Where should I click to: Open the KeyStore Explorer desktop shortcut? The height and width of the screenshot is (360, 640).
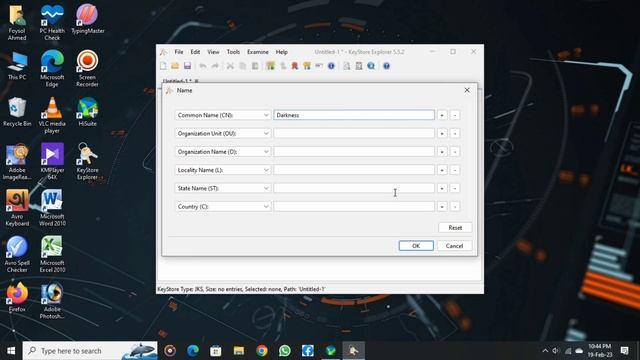tap(87, 161)
